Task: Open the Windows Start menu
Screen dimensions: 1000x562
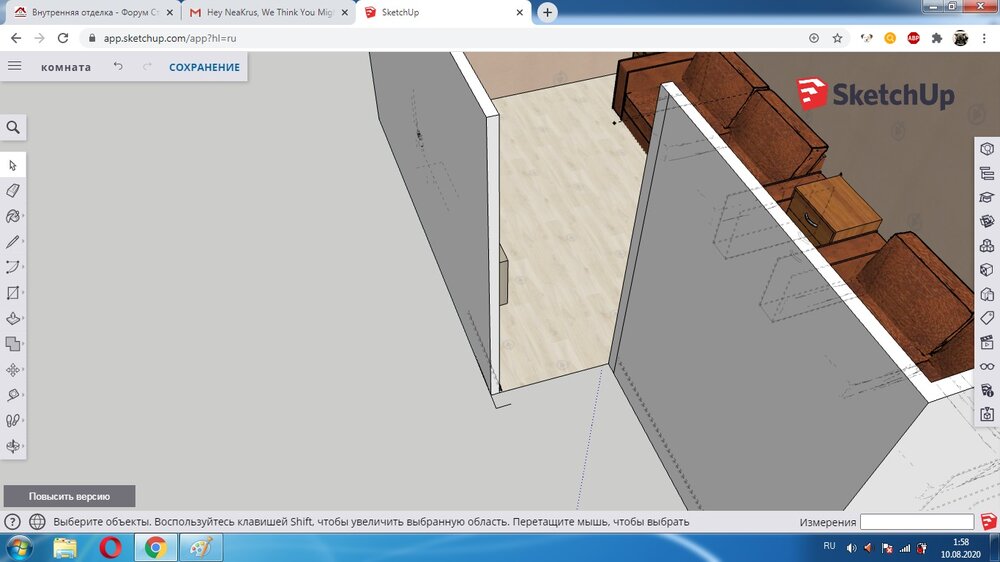Action: click(x=19, y=548)
